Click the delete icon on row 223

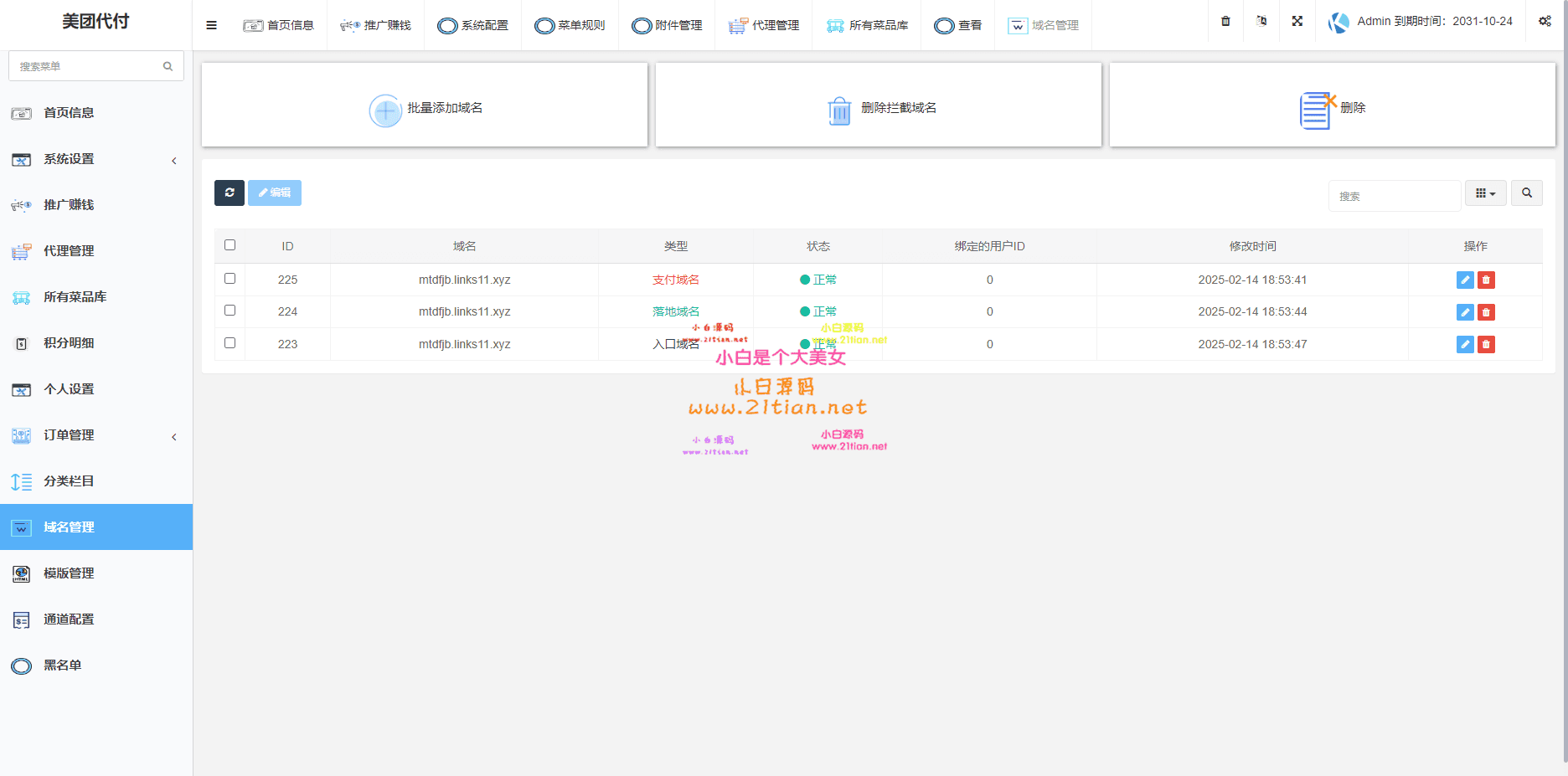coord(1486,344)
